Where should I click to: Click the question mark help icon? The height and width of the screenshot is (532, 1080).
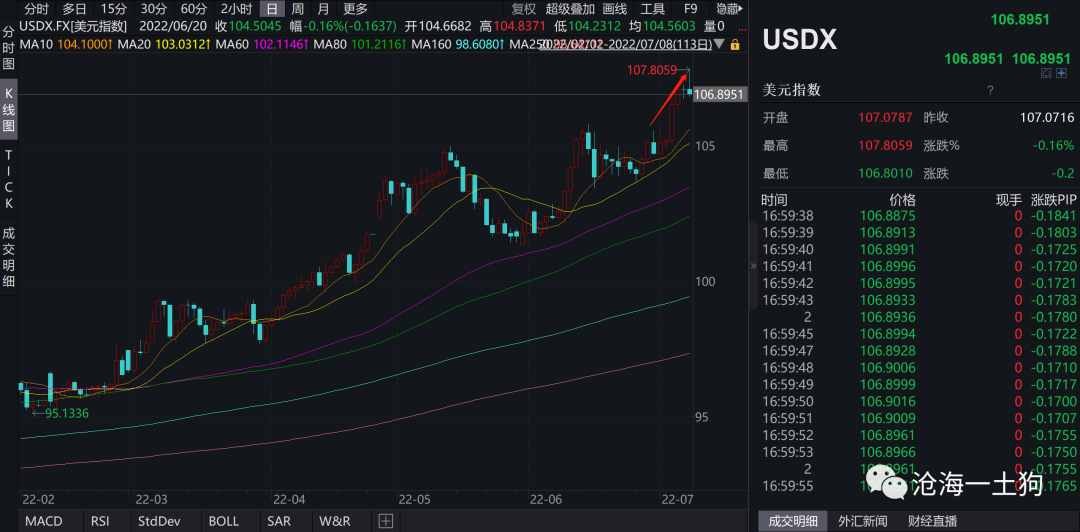coord(990,90)
